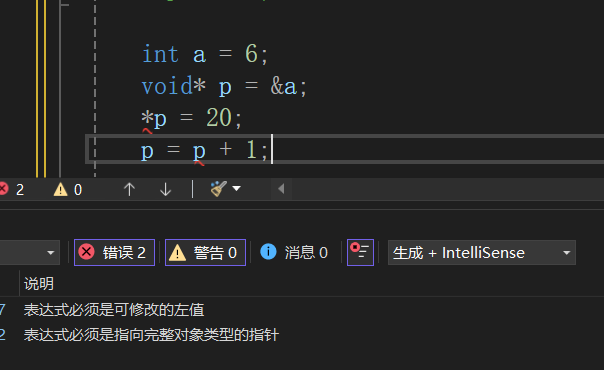Viewport: 604px width, 370px height.
Task: Open the scope dropdown left of 错误
Action: tap(30, 253)
